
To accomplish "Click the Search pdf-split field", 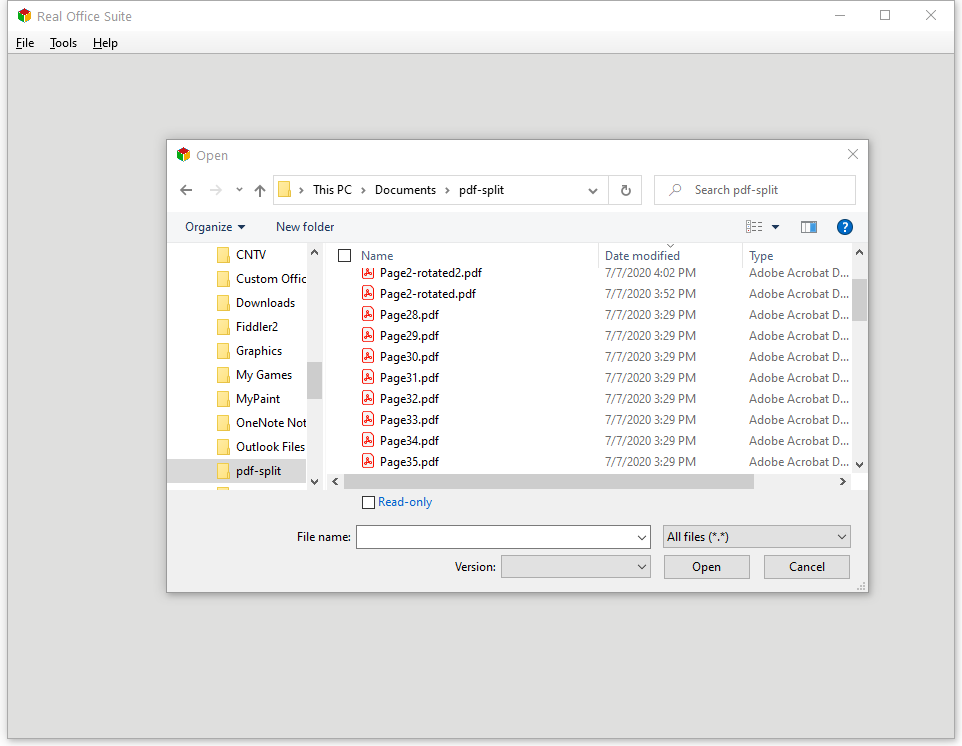I will (x=755, y=190).
